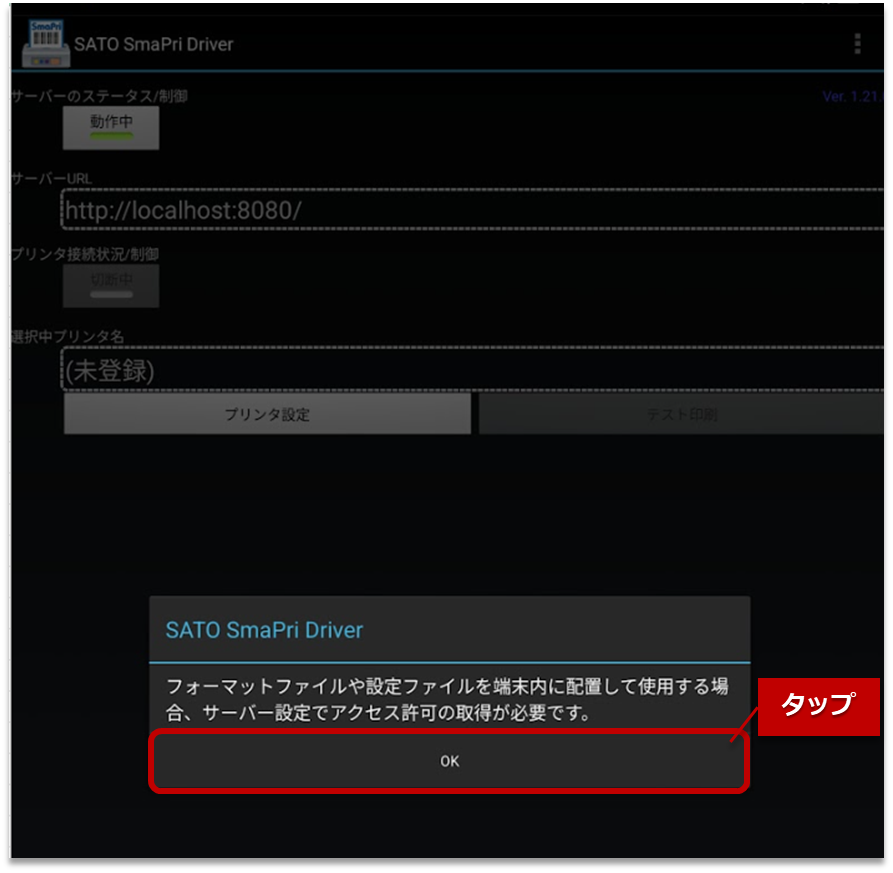Toggle the server status 動作中 button
Screen dimensions: 893x873
click(111, 128)
